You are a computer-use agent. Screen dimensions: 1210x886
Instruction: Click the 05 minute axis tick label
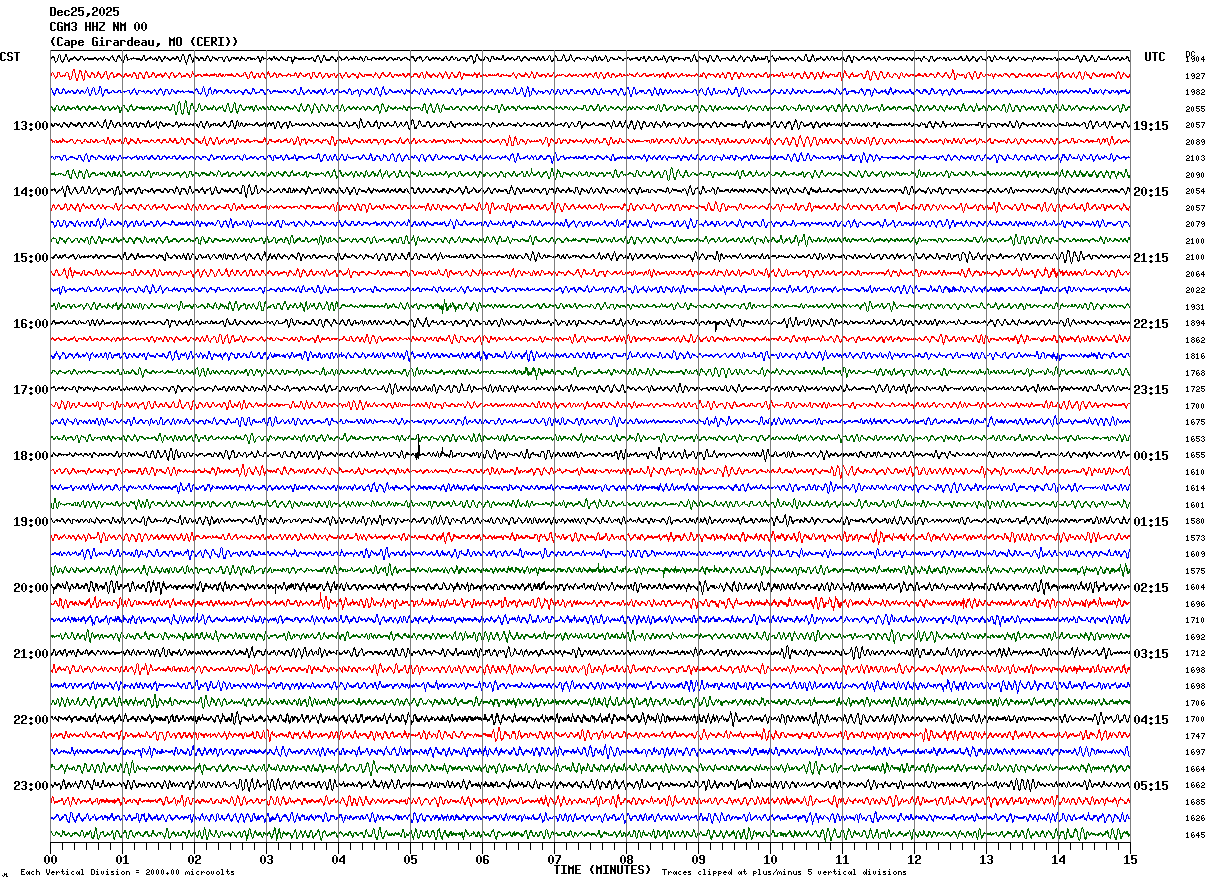point(410,860)
